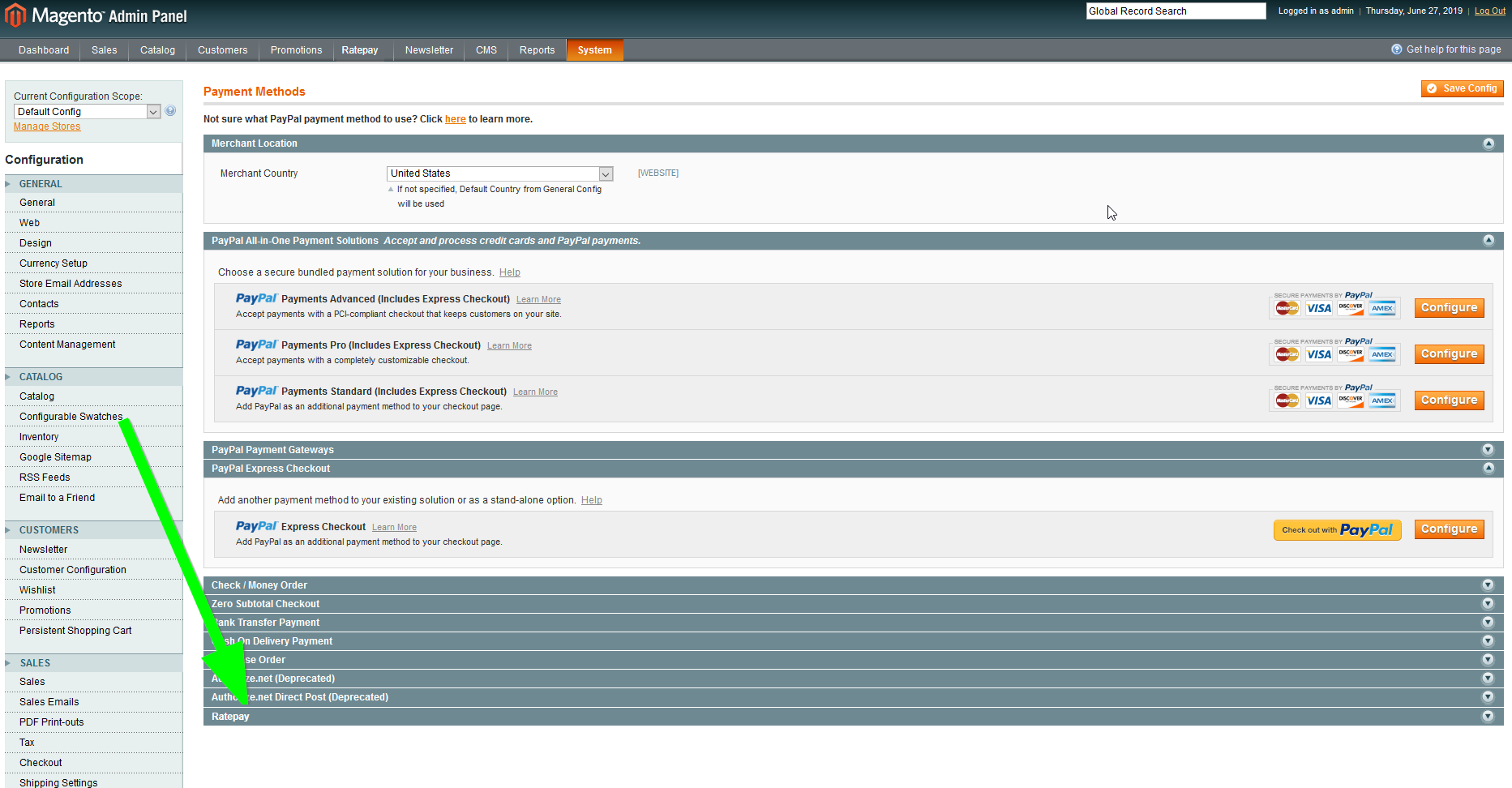Click the Magento logo icon
The height and width of the screenshot is (788, 1512).
(15, 15)
